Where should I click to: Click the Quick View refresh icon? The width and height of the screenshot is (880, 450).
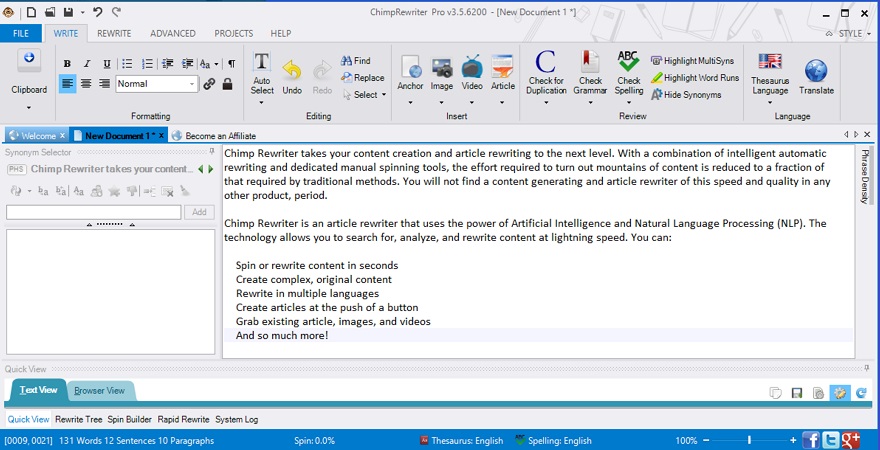coord(861,393)
